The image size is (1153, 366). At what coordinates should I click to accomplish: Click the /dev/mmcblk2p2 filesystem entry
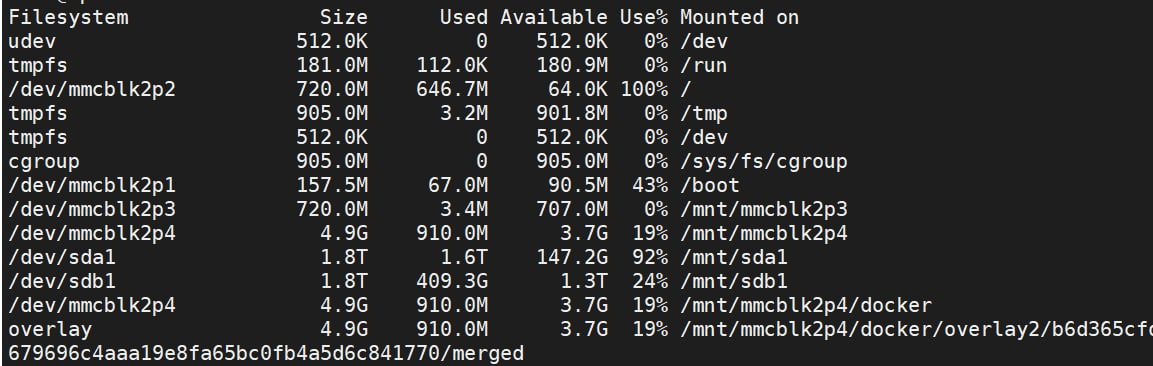[x=92, y=89]
